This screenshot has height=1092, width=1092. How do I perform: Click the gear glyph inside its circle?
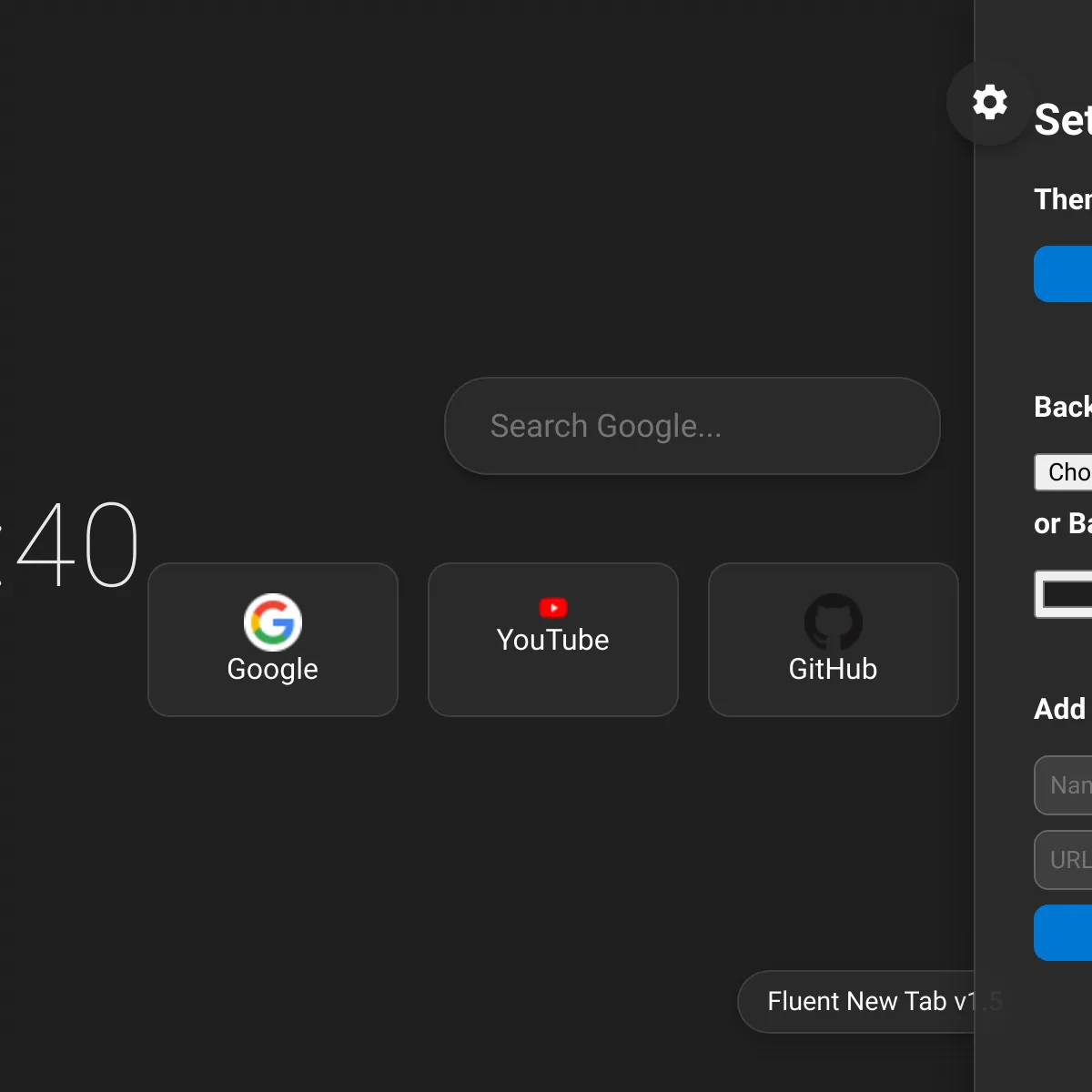pyautogui.click(x=989, y=102)
